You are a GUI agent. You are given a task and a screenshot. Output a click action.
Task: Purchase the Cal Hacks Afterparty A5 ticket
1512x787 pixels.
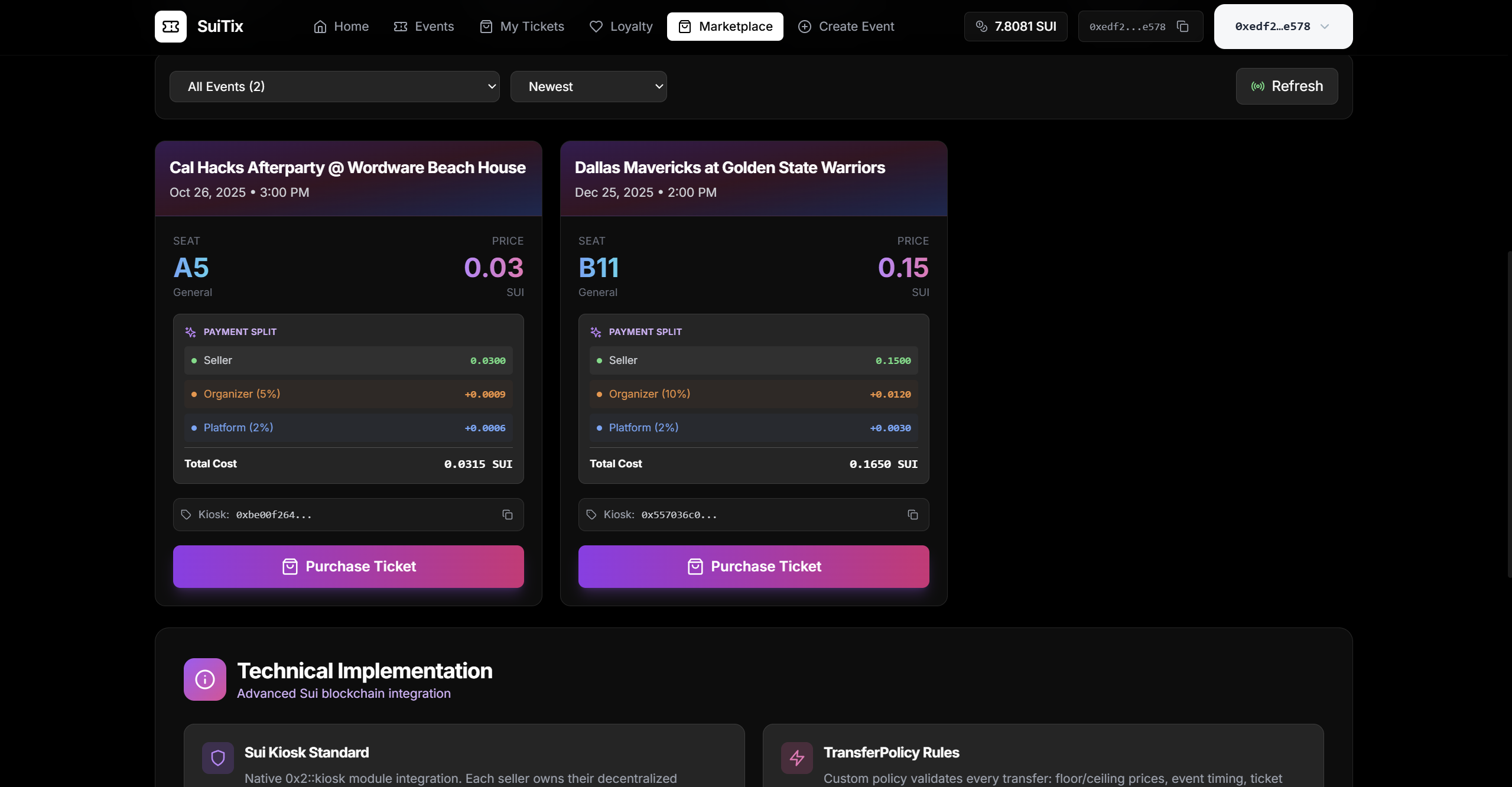coord(348,567)
